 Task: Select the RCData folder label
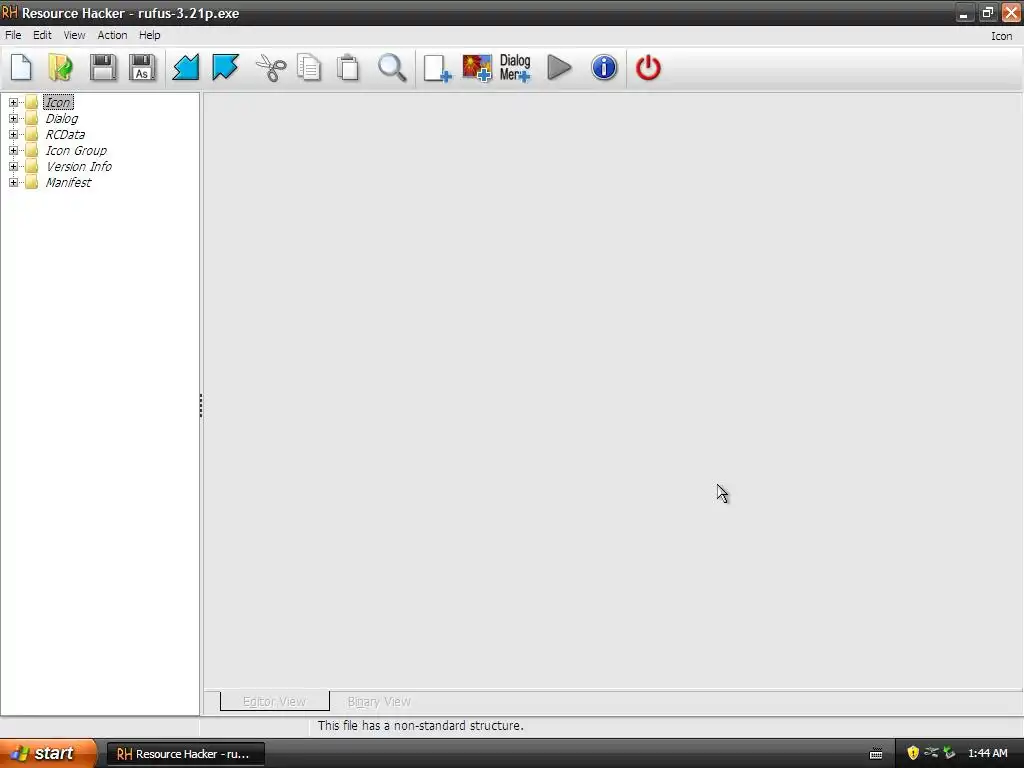(65, 135)
